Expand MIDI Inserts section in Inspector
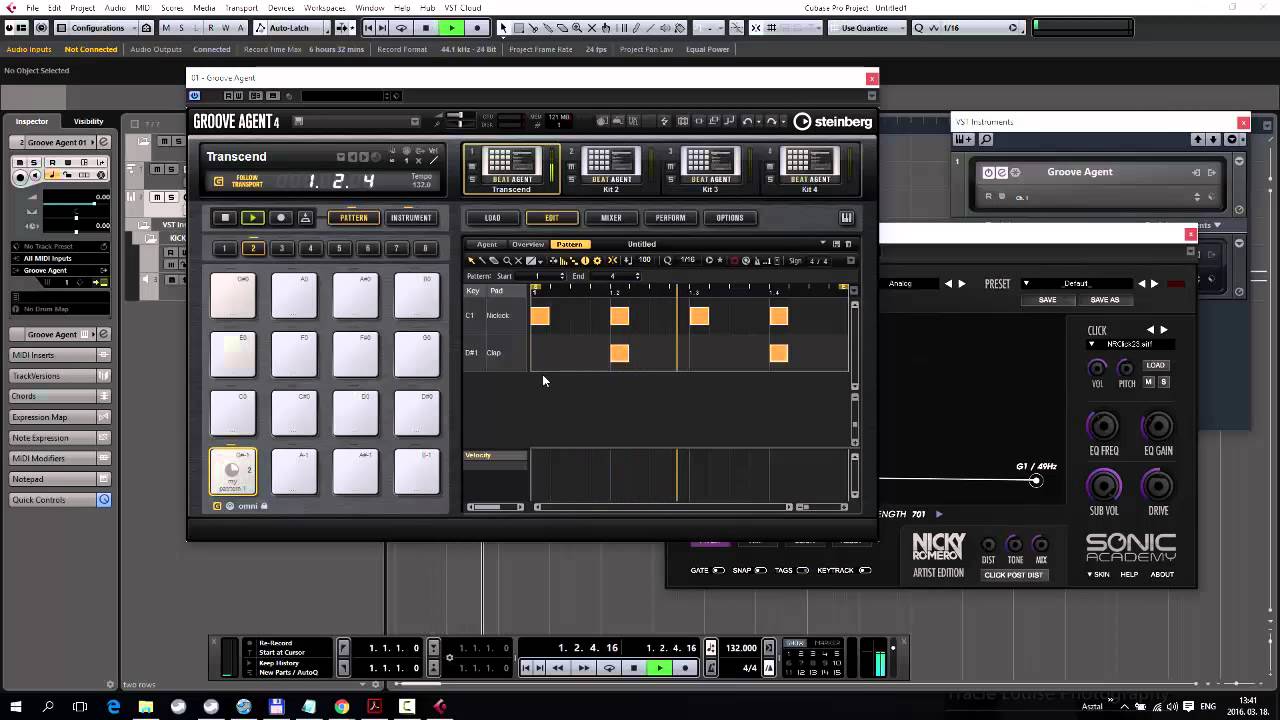The image size is (1280, 720). 60,355
